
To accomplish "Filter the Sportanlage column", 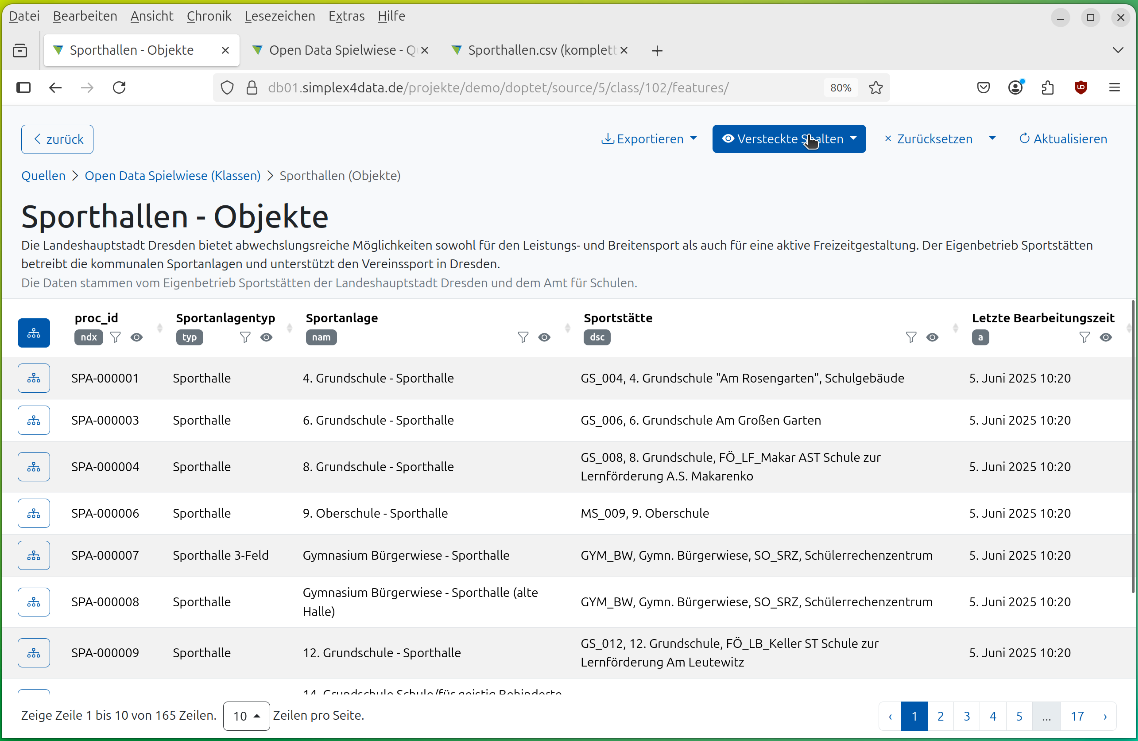I will point(523,337).
